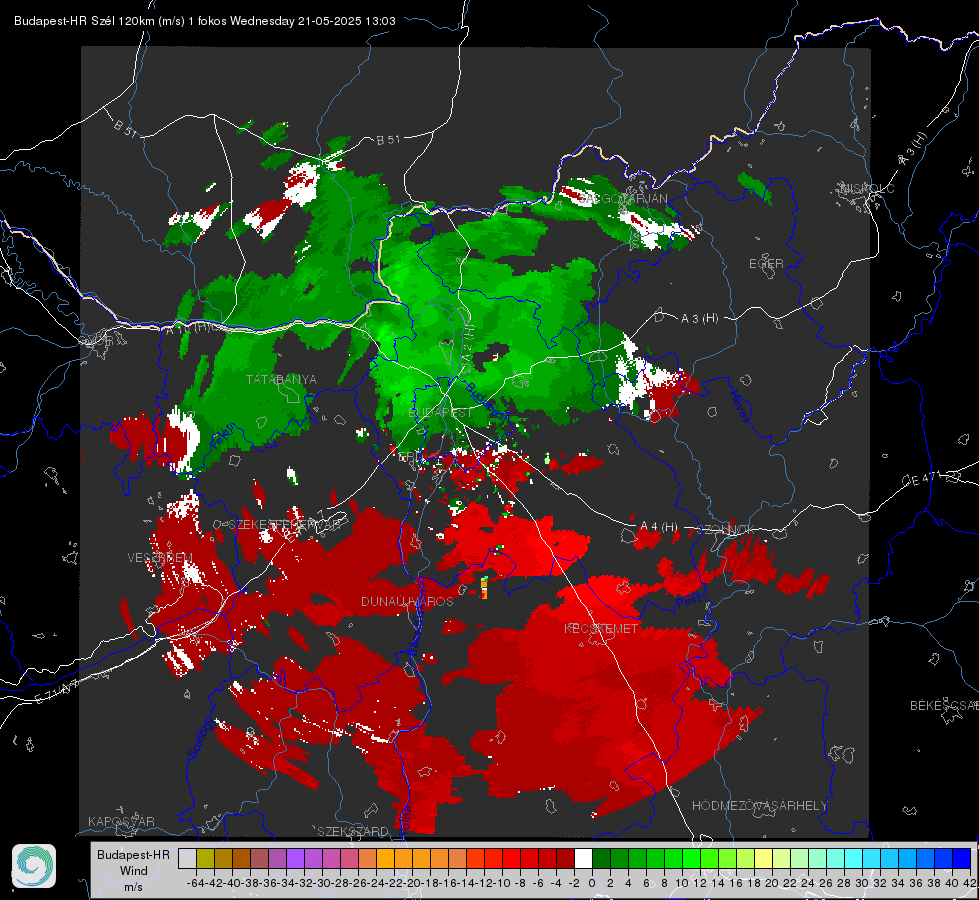
Task: Click the E 71 road label
Action: click(x=57, y=693)
